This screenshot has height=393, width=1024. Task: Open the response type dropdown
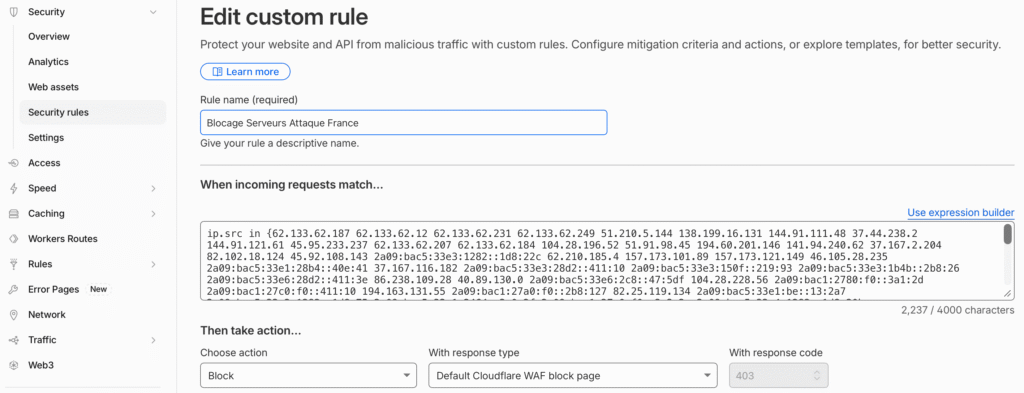tap(572, 376)
